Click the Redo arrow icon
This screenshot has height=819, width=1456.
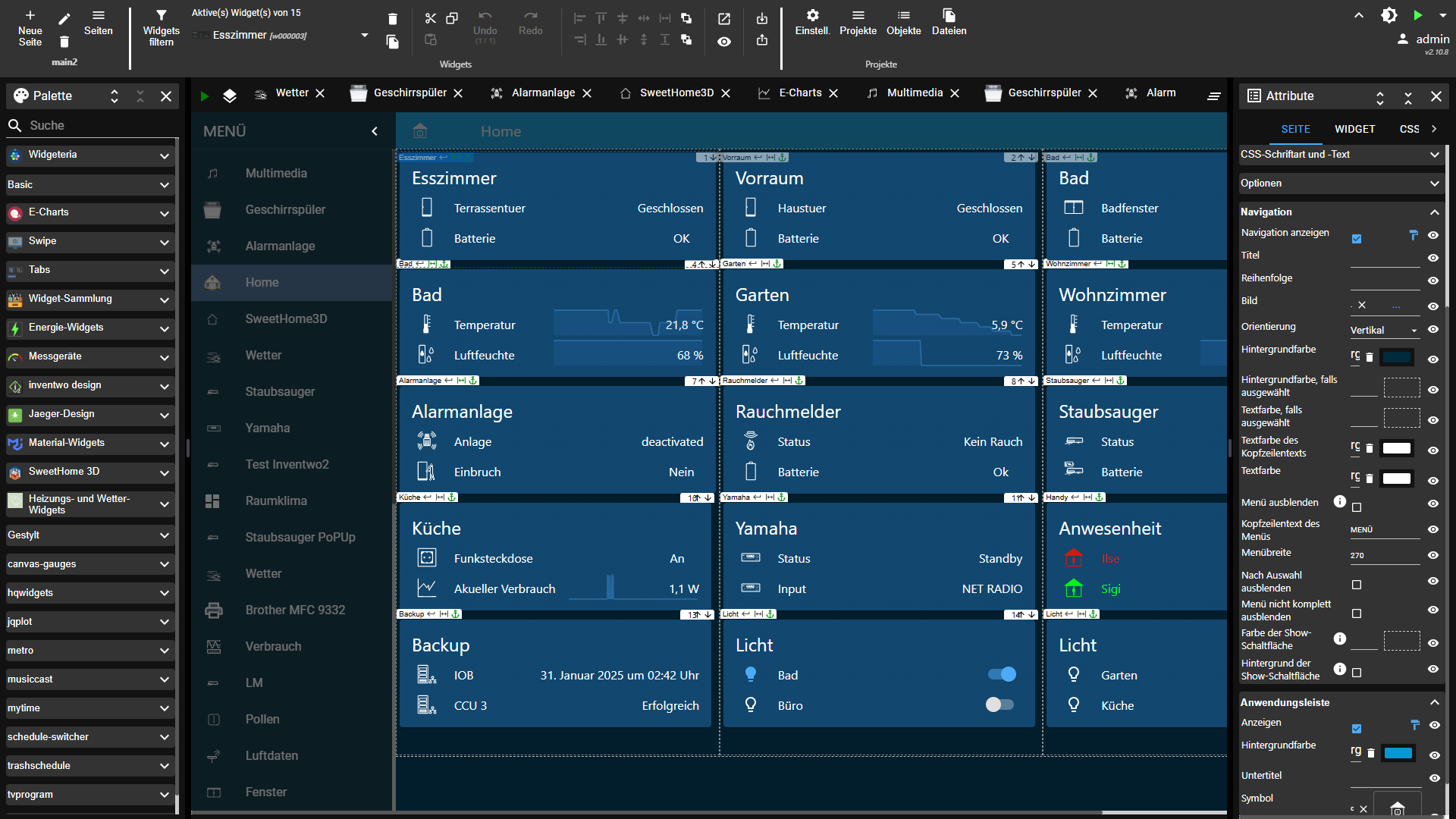[x=531, y=16]
